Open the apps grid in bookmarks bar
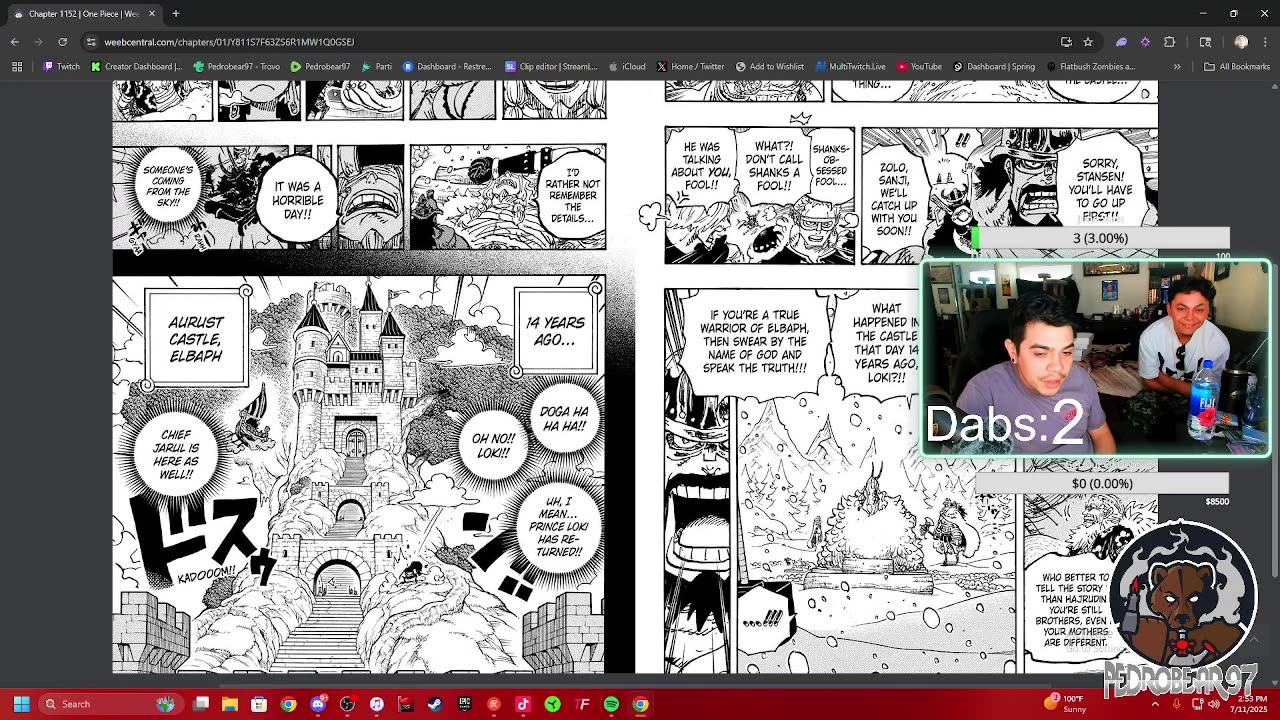The height and width of the screenshot is (720, 1280). pyautogui.click(x=17, y=67)
